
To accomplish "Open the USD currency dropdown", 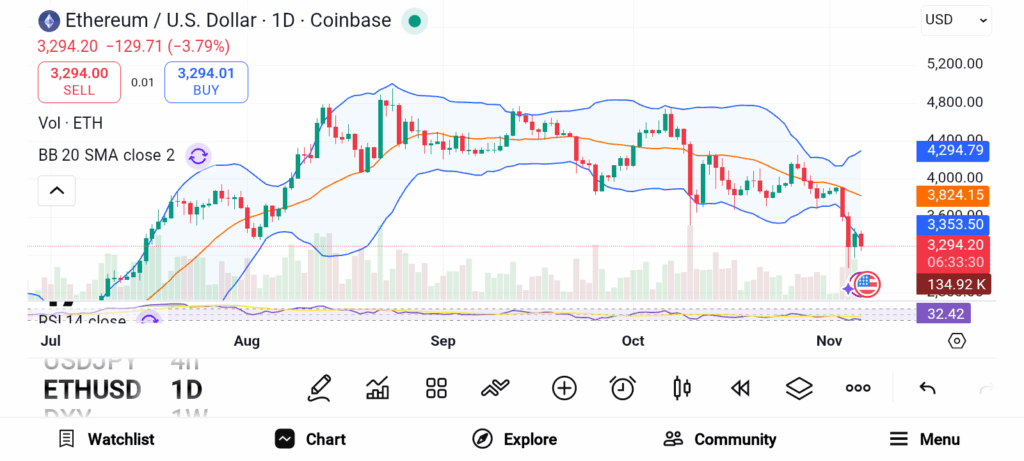I will 956,19.
